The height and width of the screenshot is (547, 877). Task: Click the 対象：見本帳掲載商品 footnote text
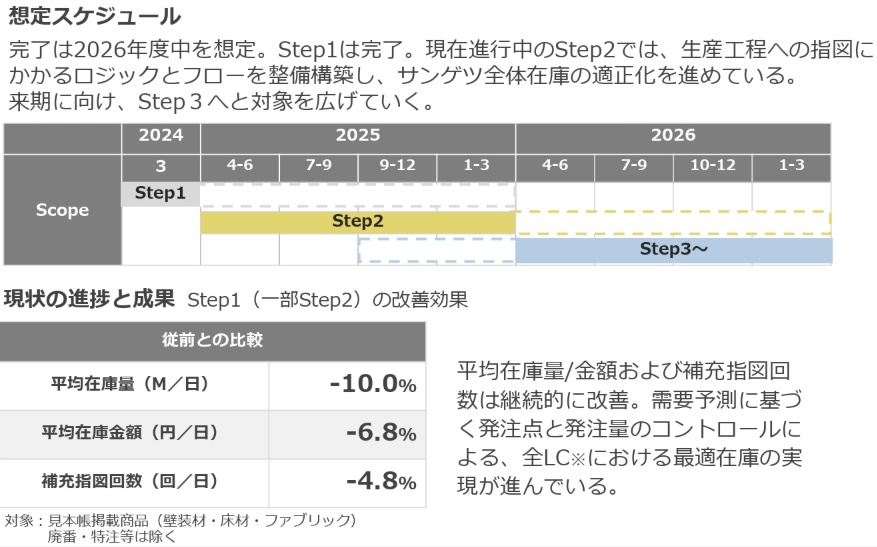(180, 521)
